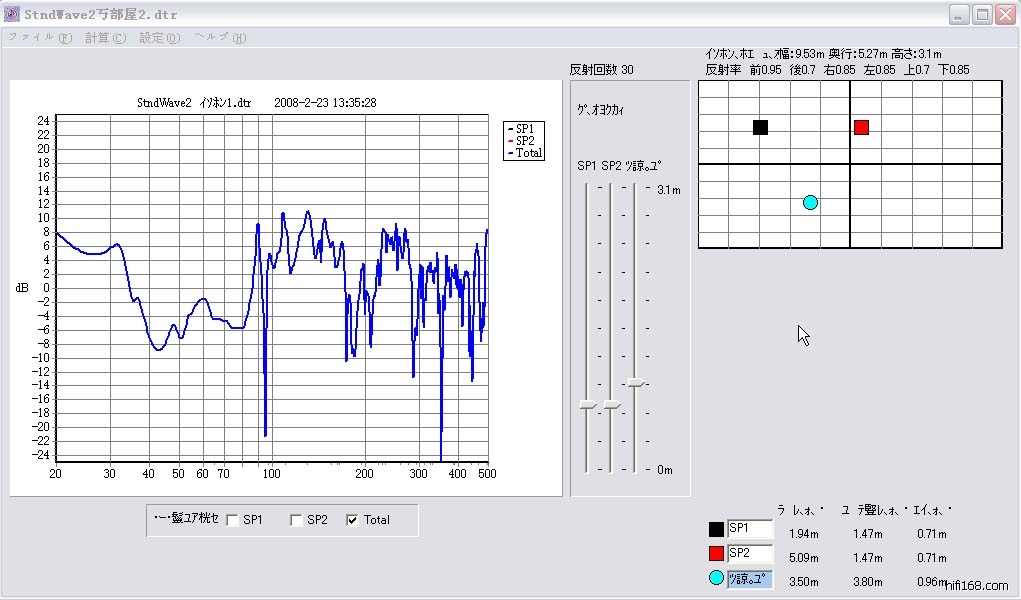Open the 計算(C) menu
The width and height of the screenshot is (1021, 600).
(105, 38)
